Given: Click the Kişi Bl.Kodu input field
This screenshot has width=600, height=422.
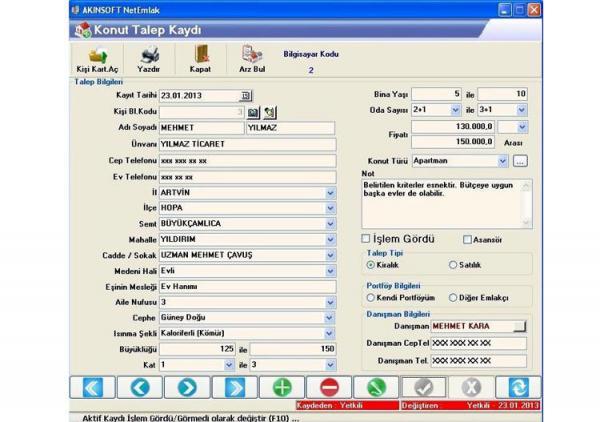Looking at the screenshot, I should [202, 112].
